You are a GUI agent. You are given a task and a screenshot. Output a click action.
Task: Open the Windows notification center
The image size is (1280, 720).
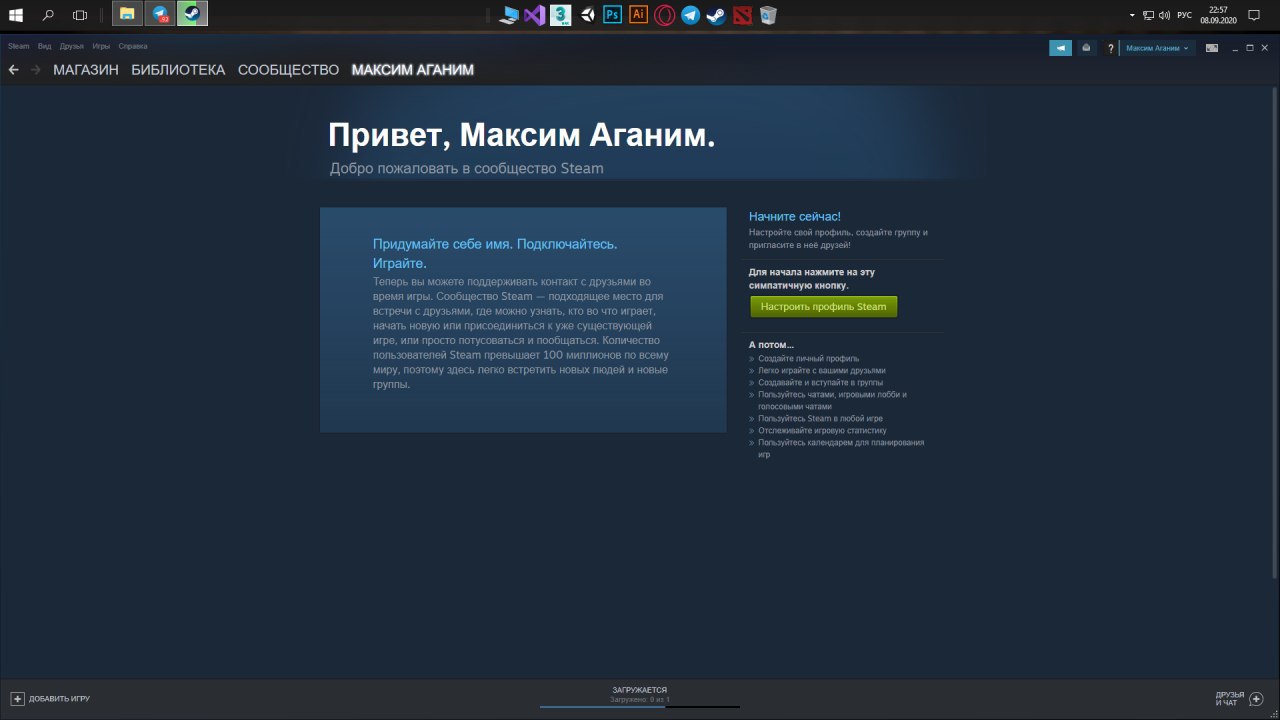click(x=1254, y=15)
